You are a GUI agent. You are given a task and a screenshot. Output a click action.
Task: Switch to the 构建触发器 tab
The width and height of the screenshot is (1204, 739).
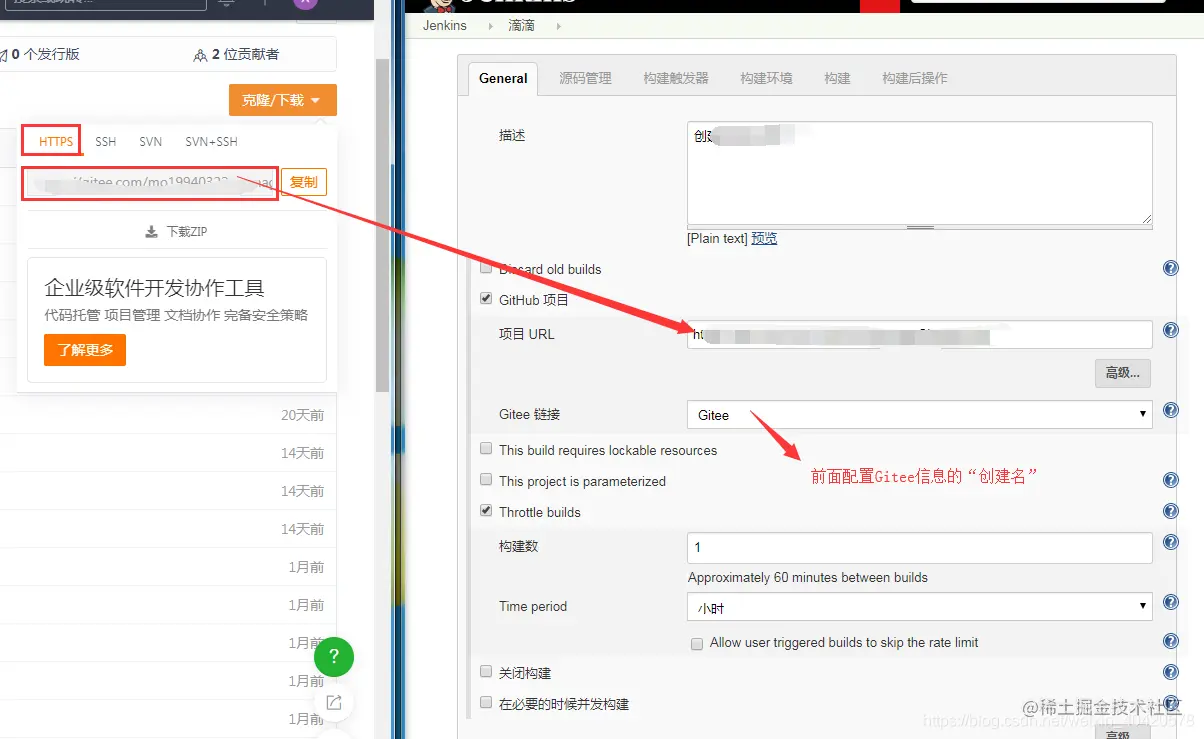click(x=676, y=78)
